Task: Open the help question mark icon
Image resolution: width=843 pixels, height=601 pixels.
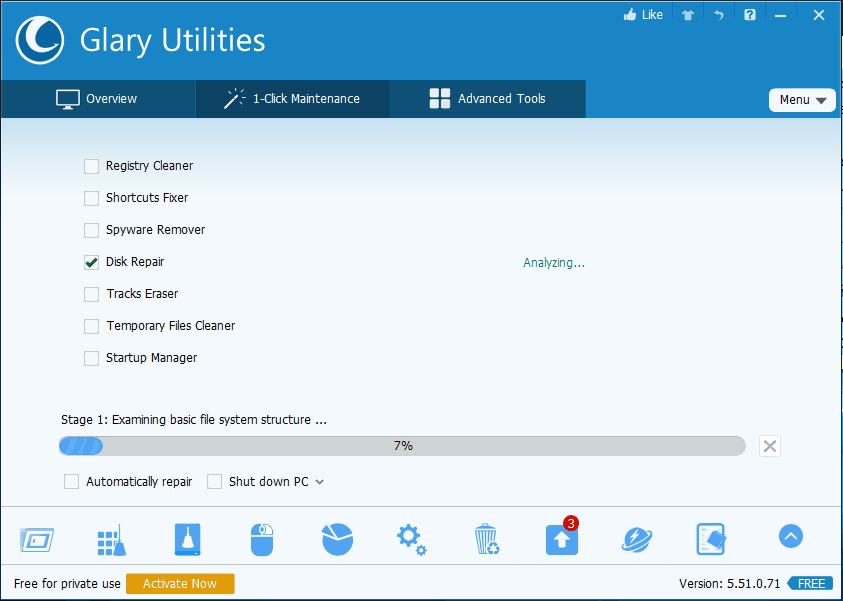Action: point(749,15)
